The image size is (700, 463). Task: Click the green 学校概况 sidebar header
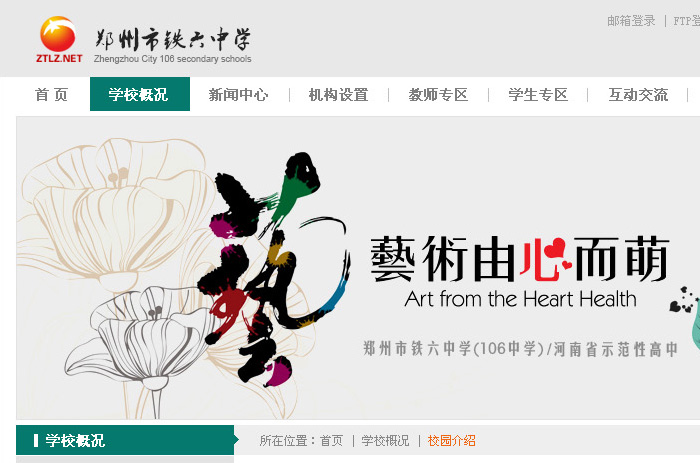[x=125, y=440]
